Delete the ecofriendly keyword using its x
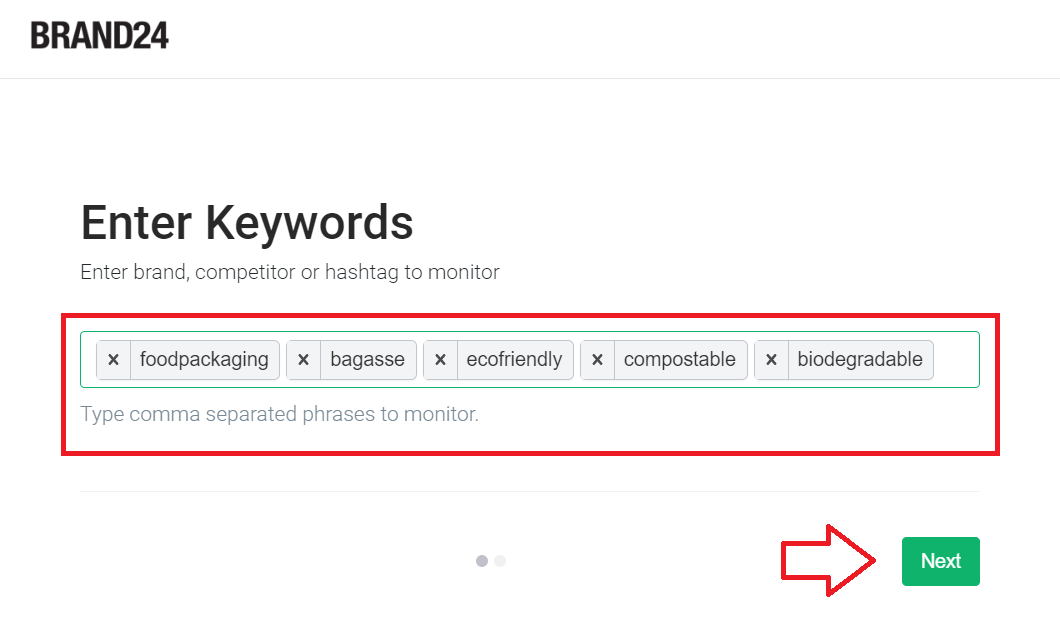Screen dimensions: 1060x631 [x=440, y=360]
